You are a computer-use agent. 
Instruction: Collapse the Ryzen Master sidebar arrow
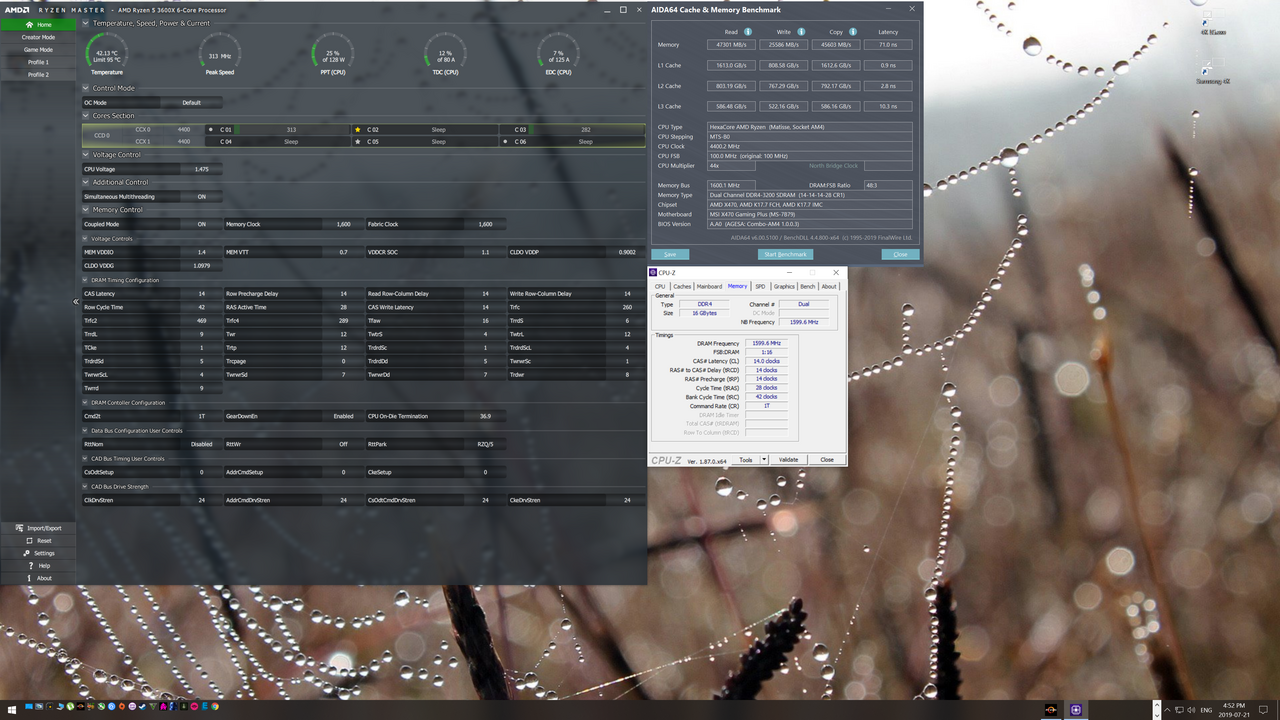coord(76,301)
